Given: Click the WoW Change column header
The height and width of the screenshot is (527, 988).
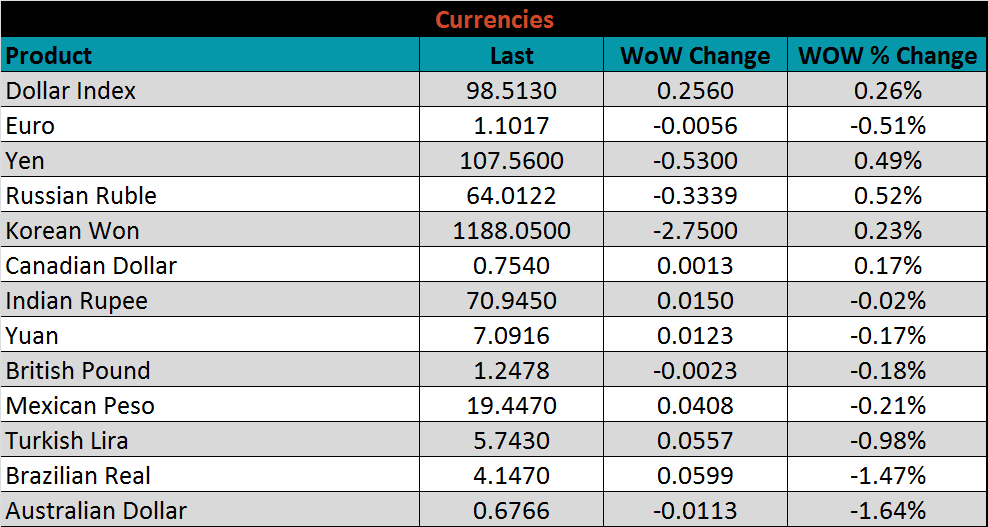Looking at the screenshot, I should (x=695, y=56).
